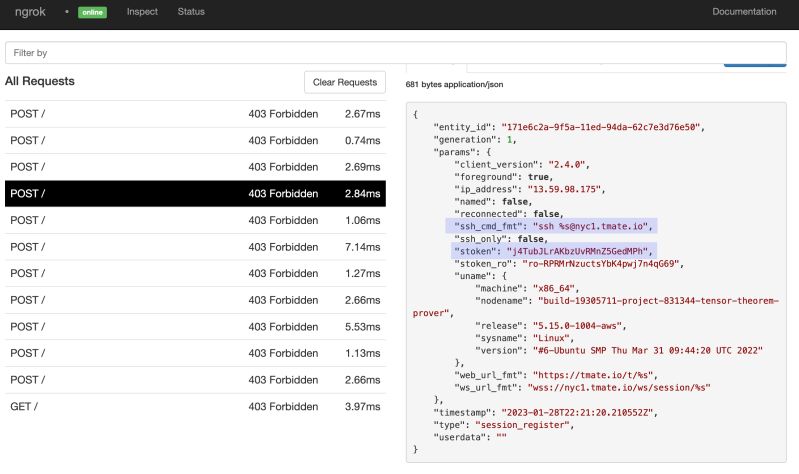Select the POST request taking 2.69ms
This screenshot has width=799, height=474.
[195, 167]
